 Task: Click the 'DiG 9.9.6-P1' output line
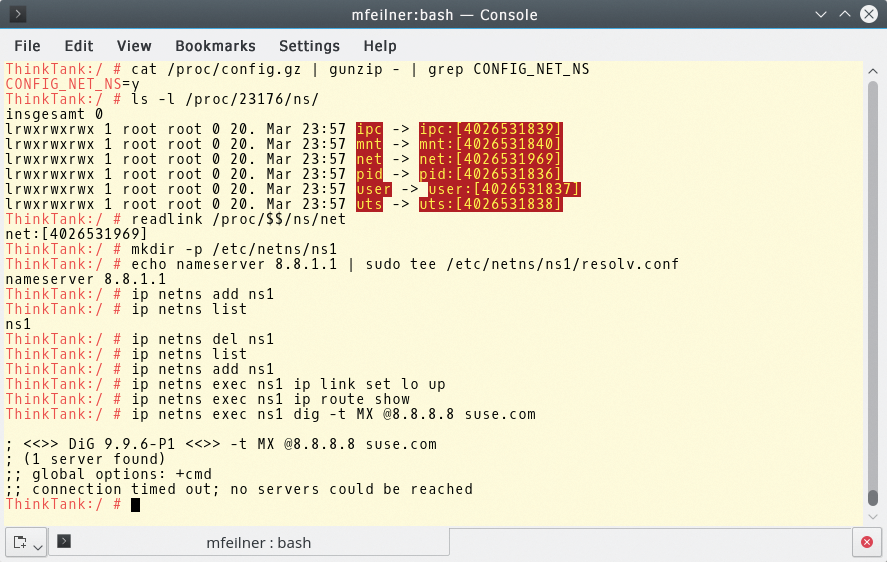click(x=221, y=444)
